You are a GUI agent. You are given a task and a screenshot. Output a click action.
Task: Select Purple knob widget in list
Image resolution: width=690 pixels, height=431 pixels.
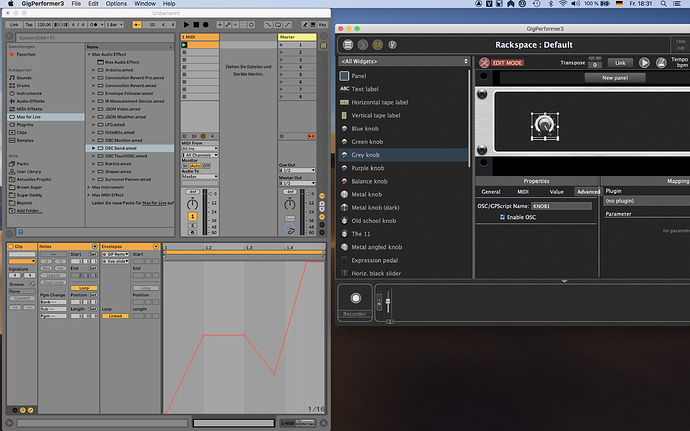click(404, 168)
